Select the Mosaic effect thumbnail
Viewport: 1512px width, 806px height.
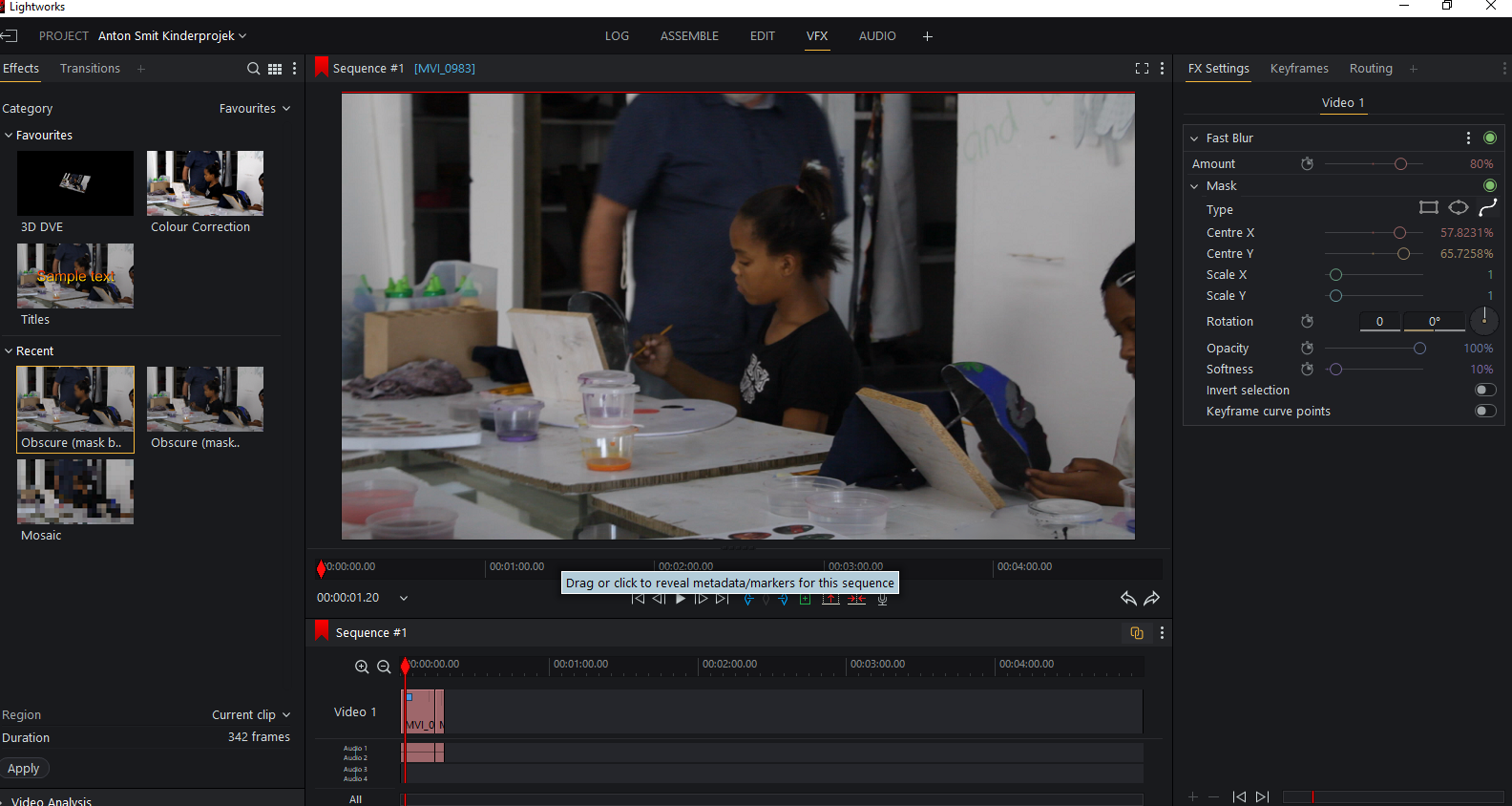coord(75,492)
